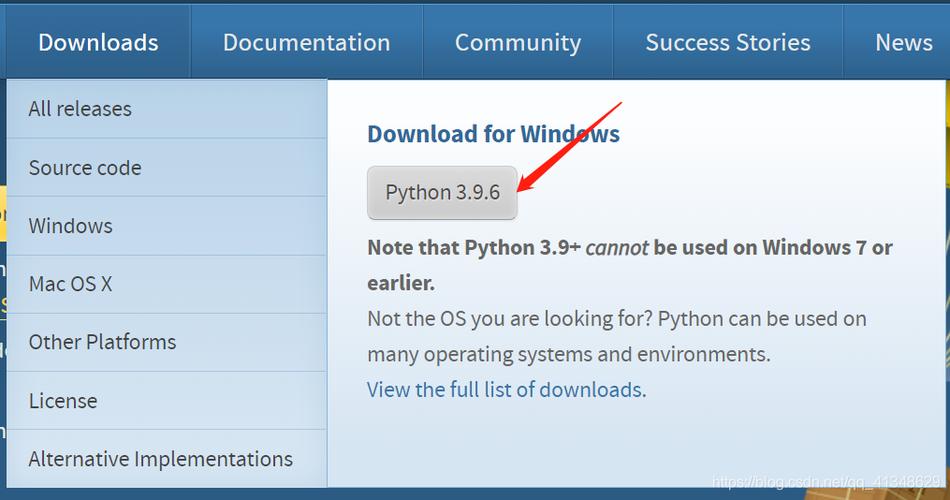Screen dimensions: 950x500
Task: Select All releases in Downloads menu
Action: pyautogui.click(x=167, y=109)
